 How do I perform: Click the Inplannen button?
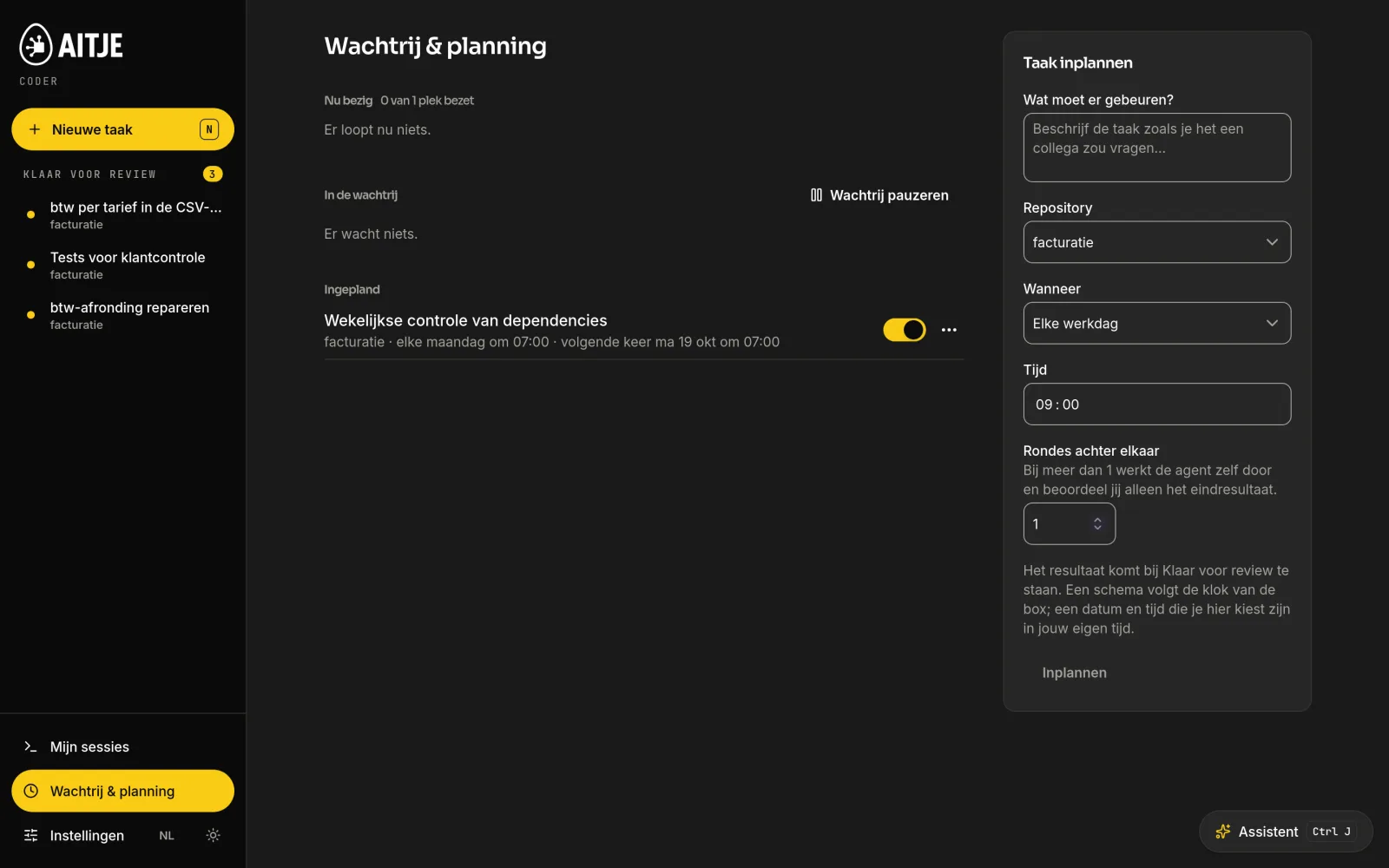[1074, 673]
